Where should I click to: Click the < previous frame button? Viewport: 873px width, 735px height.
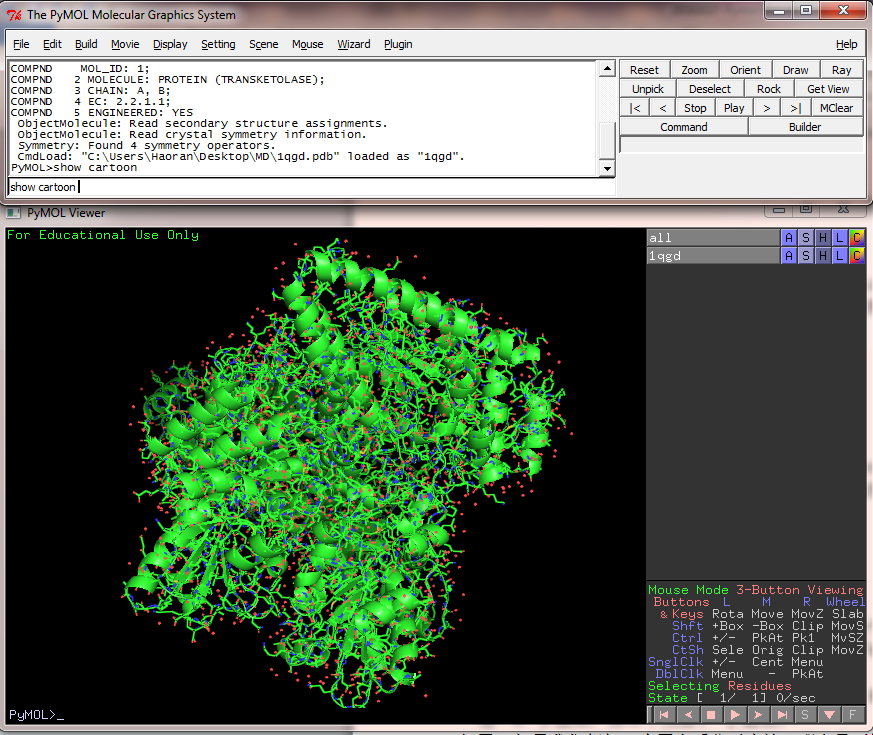663,107
